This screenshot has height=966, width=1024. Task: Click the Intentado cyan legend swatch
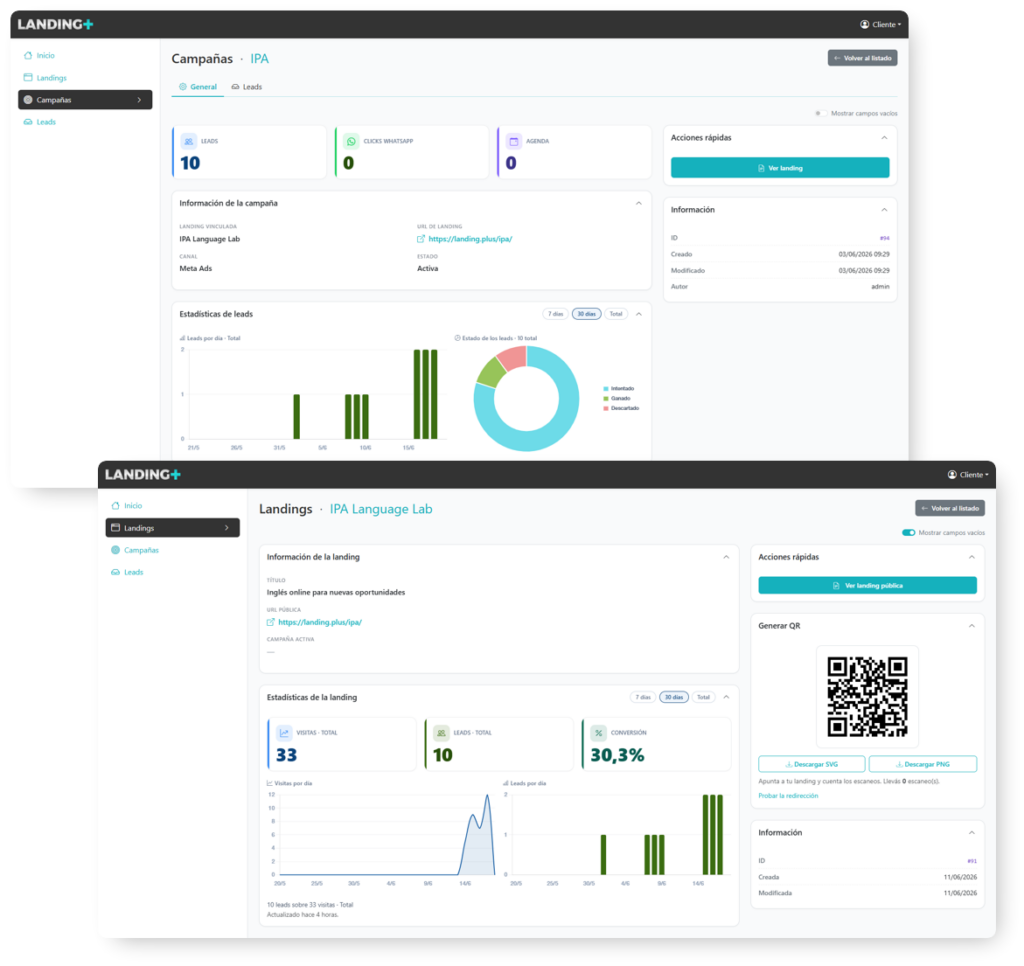pos(606,389)
